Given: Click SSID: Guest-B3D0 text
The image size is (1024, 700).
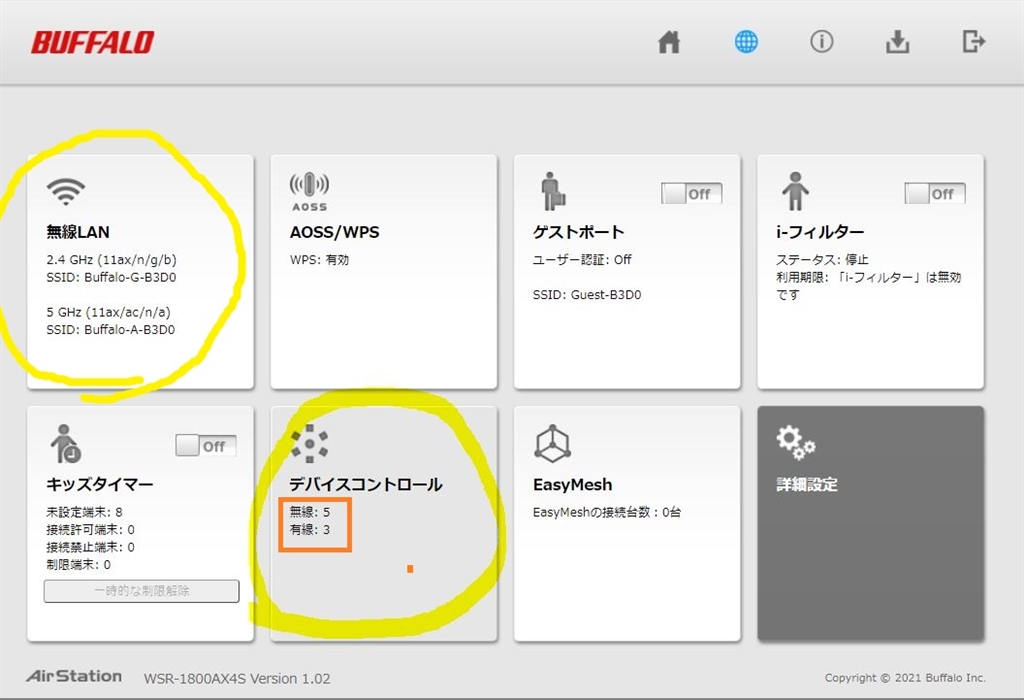Looking at the screenshot, I should (x=587, y=294).
